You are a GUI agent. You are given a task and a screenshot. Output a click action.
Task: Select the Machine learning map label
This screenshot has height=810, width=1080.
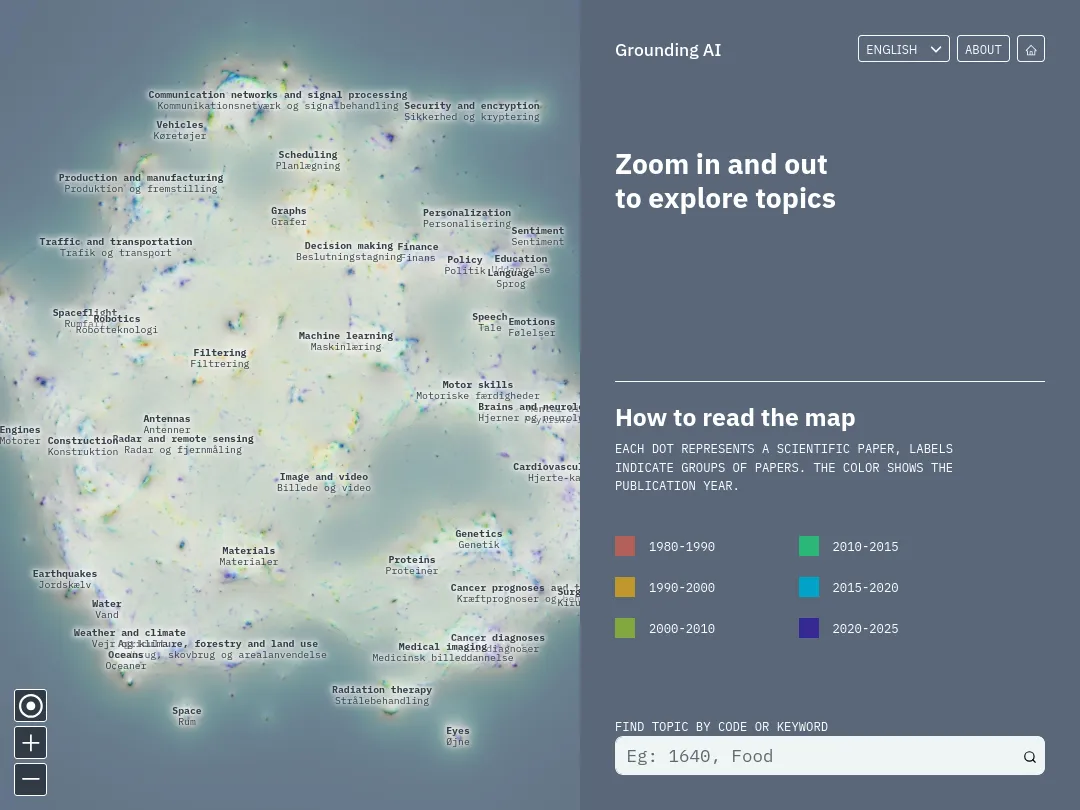point(346,336)
